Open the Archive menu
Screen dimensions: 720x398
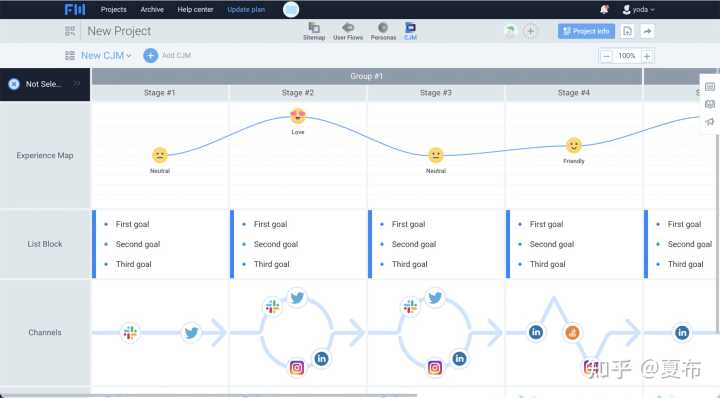(x=152, y=9)
